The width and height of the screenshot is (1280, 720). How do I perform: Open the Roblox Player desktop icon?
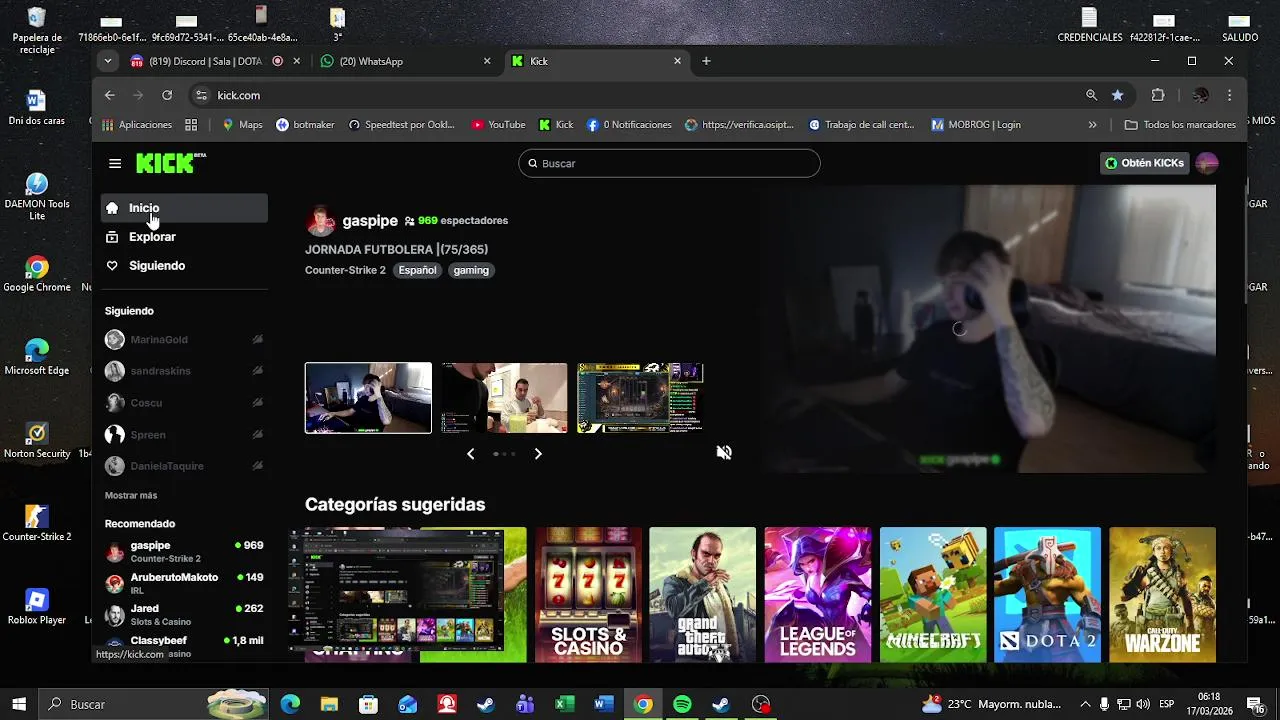click(37, 606)
